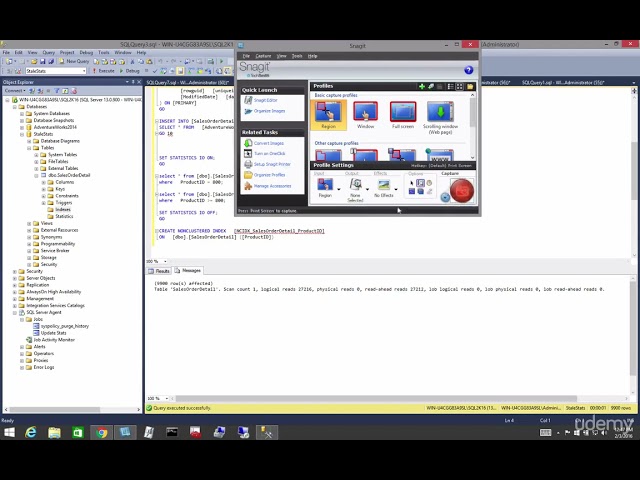Expand the Security node under server
This screenshot has height=480, width=640.
point(15,271)
